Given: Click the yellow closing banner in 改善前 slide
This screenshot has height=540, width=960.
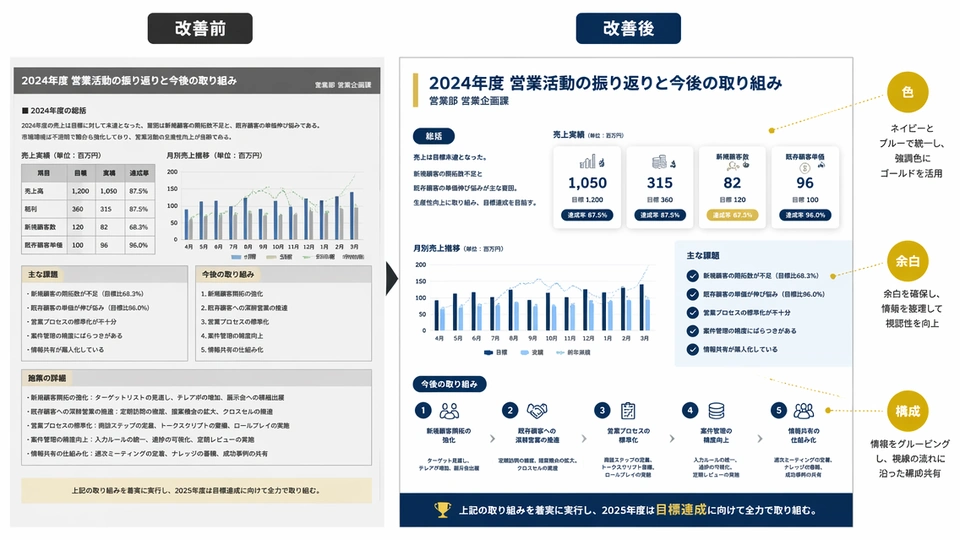Looking at the screenshot, I should (197, 490).
